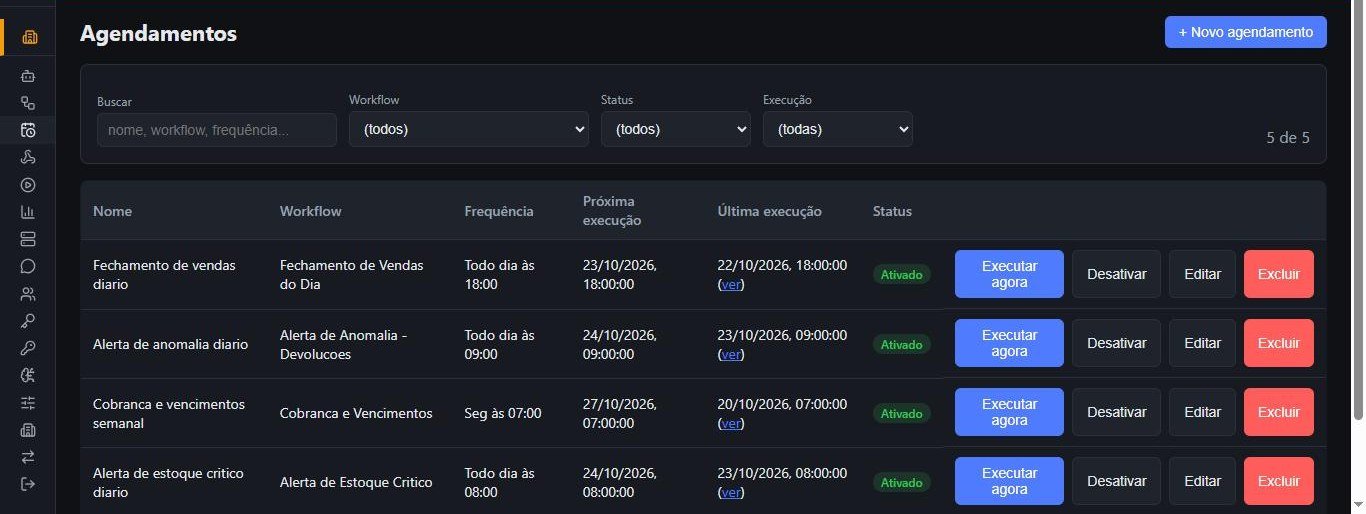Run Cobranca e vencimentos semanal now
Viewport: 1366px width, 514px height.
[x=1009, y=412]
